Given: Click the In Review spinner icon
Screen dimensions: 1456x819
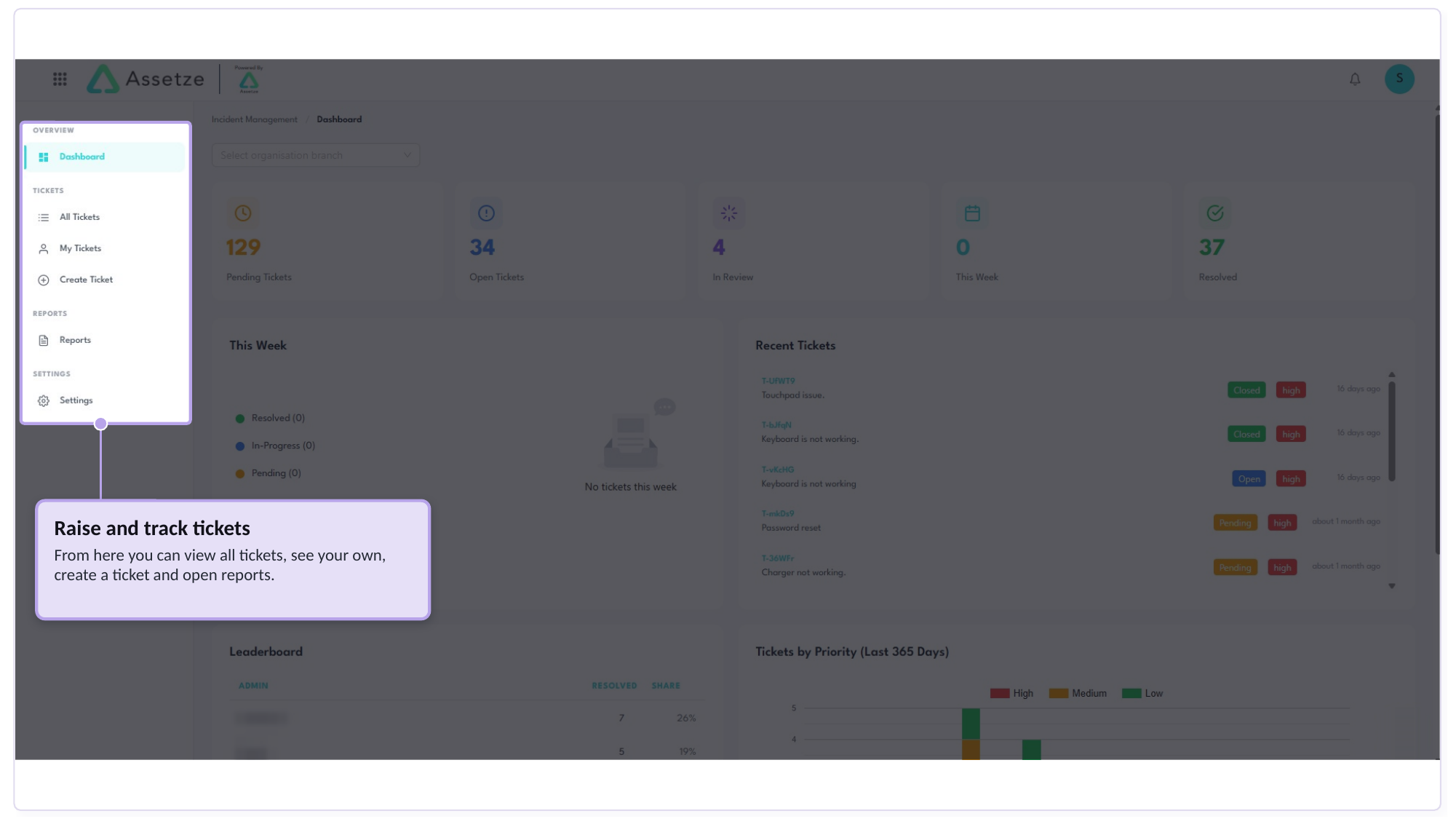Looking at the screenshot, I should tap(729, 213).
